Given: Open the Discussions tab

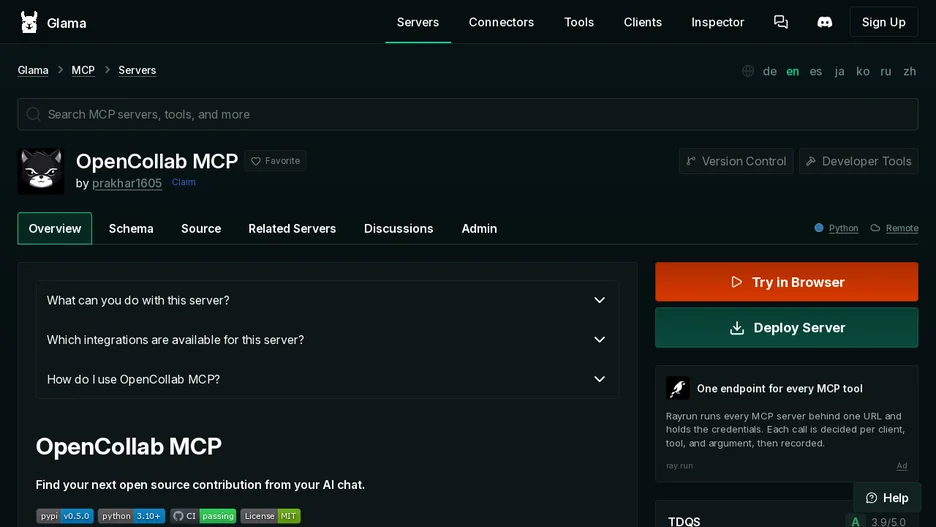Looking at the screenshot, I should click(399, 229).
